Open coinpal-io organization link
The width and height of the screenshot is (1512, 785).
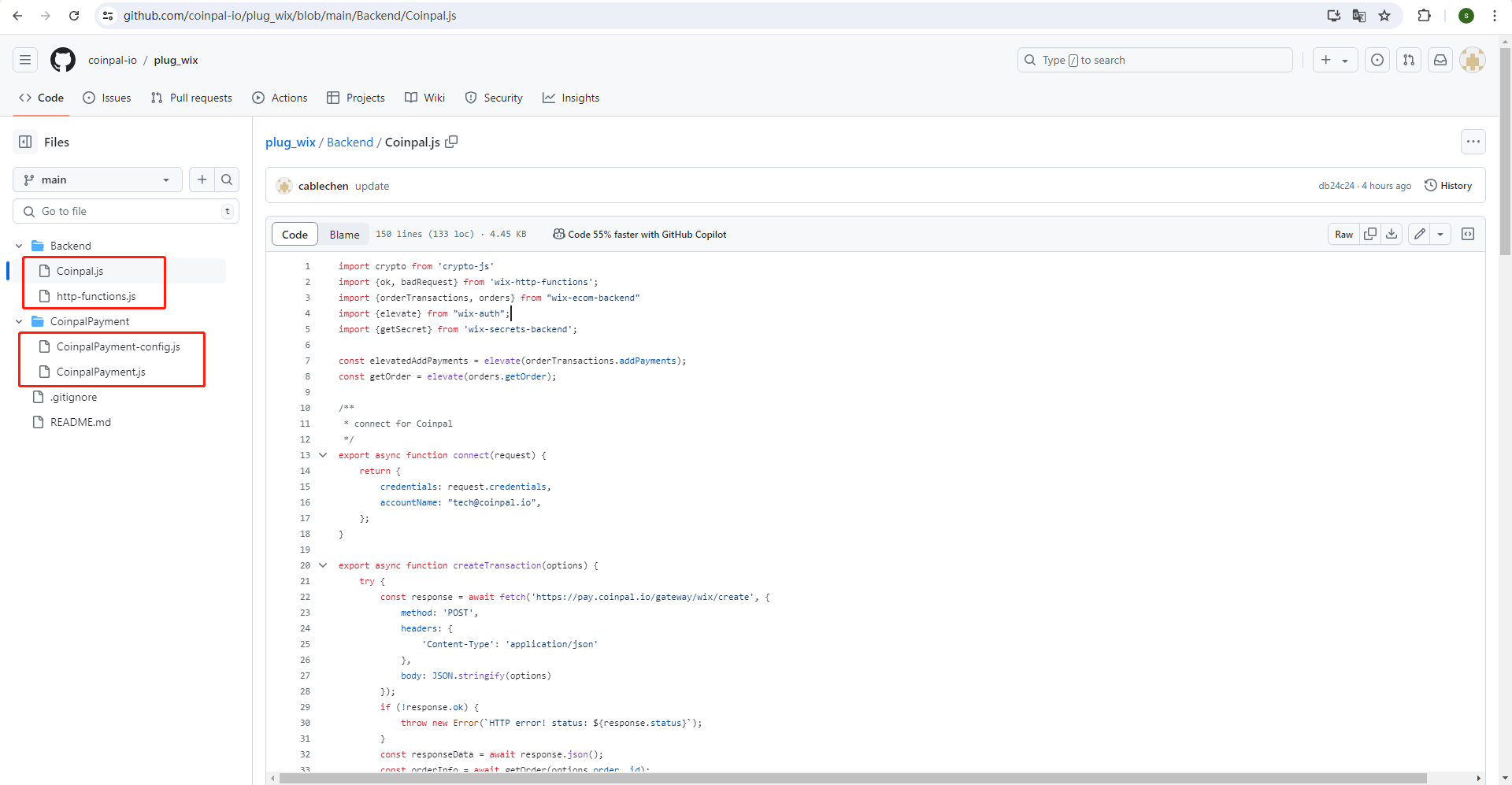(x=112, y=60)
